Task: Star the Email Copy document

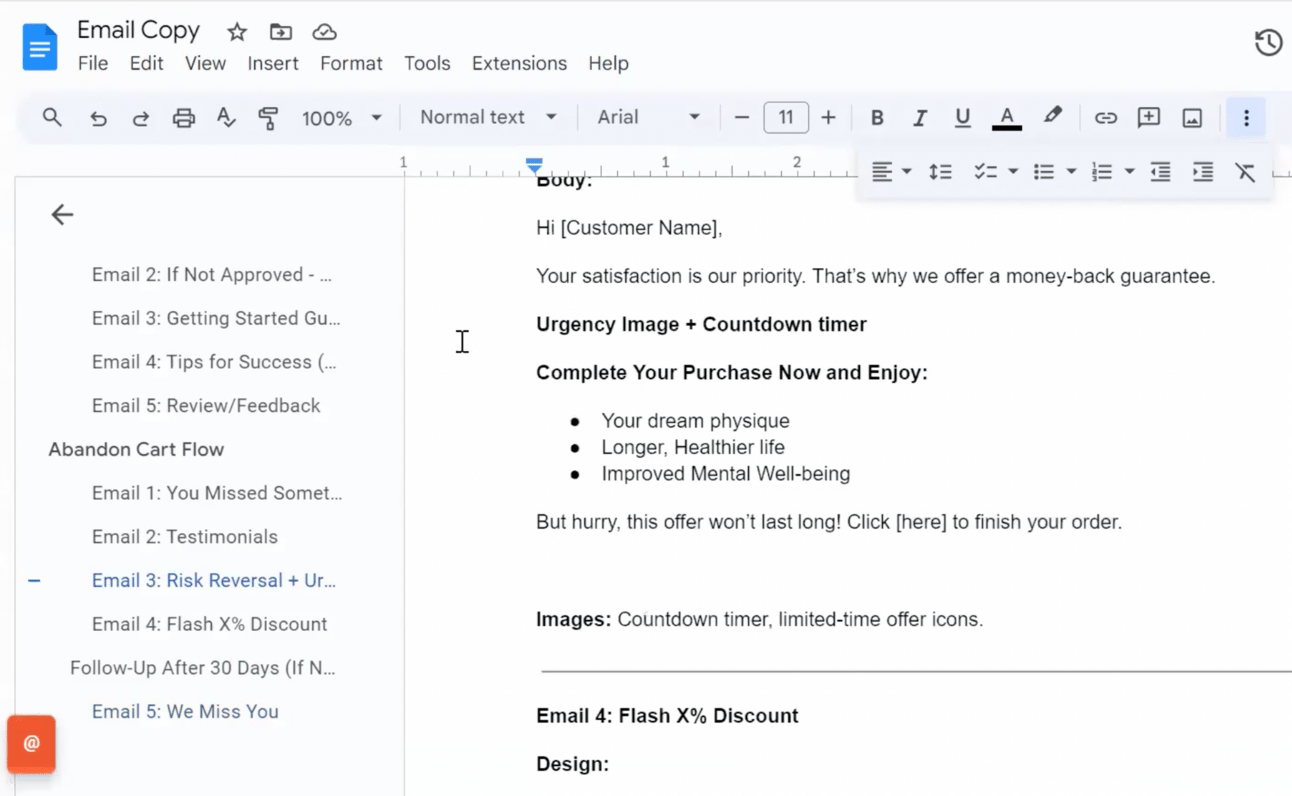Action: point(237,32)
